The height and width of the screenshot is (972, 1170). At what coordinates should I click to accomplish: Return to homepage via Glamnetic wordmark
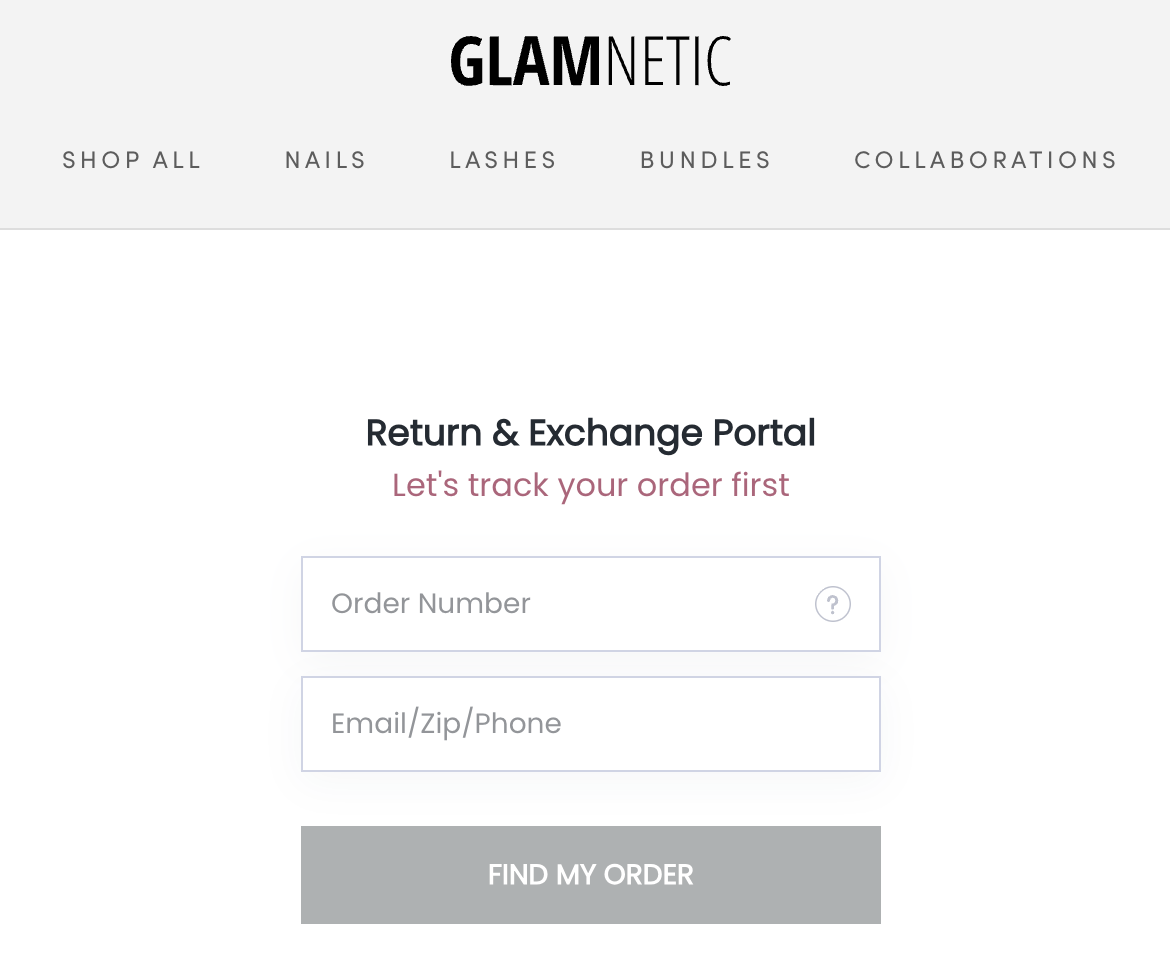click(x=590, y=61)
